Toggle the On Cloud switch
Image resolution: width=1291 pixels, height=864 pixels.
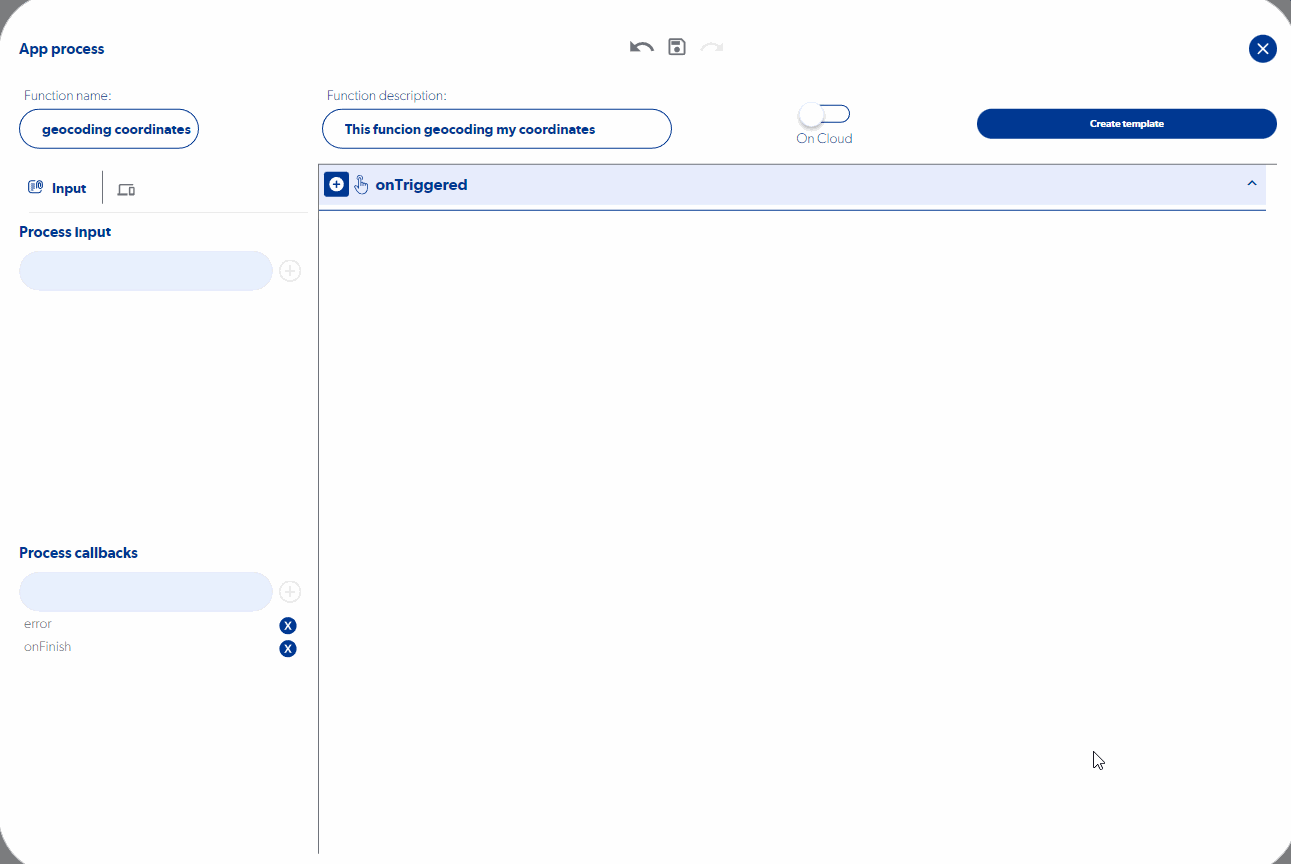tap(825, 114)
